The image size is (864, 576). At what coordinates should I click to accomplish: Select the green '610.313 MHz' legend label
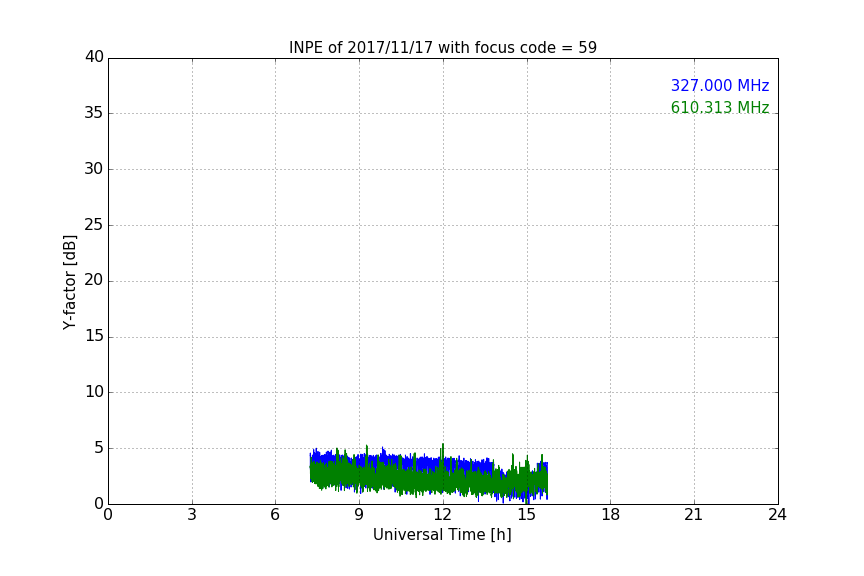pos(720,107)
